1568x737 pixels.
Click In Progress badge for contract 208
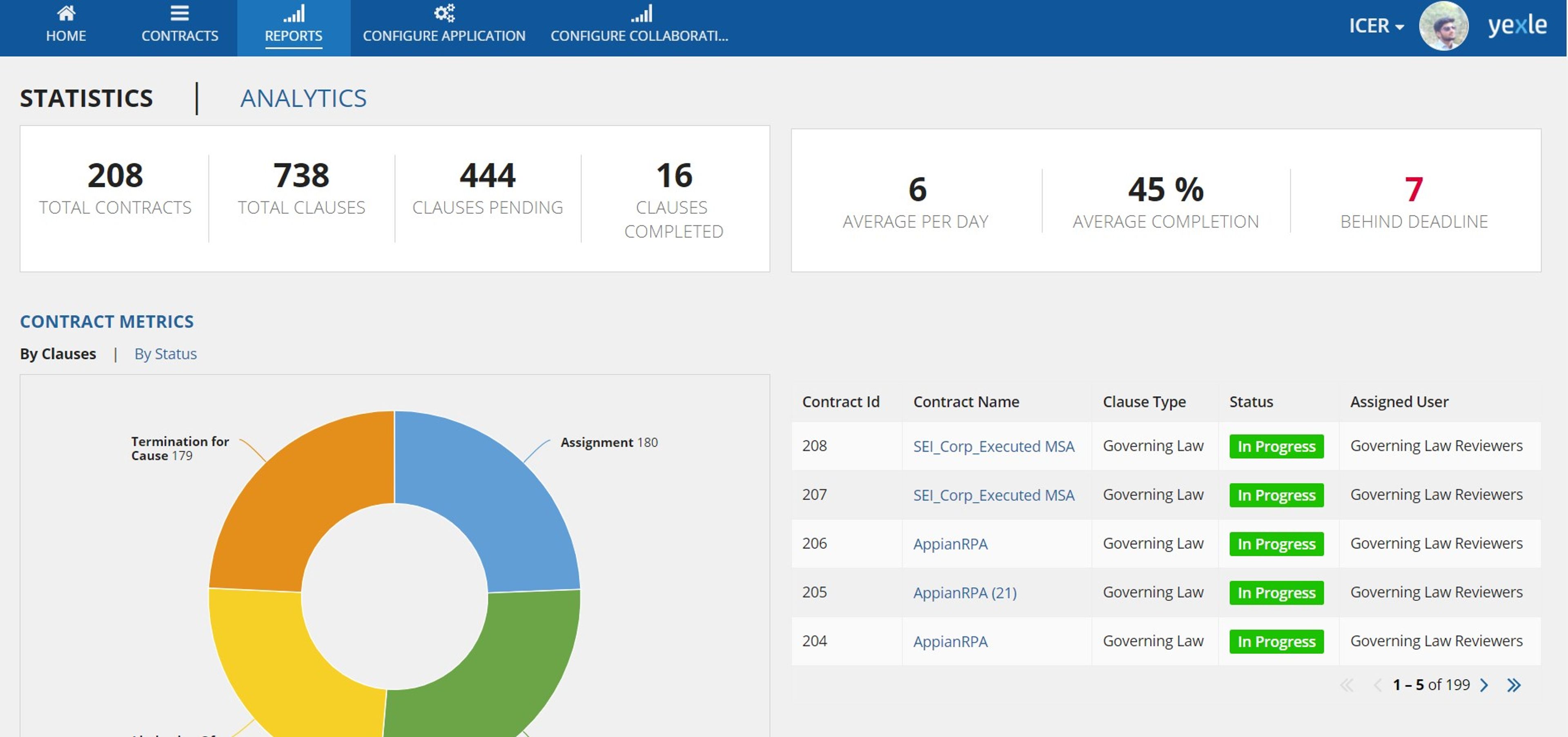(x=1276, y=446)
